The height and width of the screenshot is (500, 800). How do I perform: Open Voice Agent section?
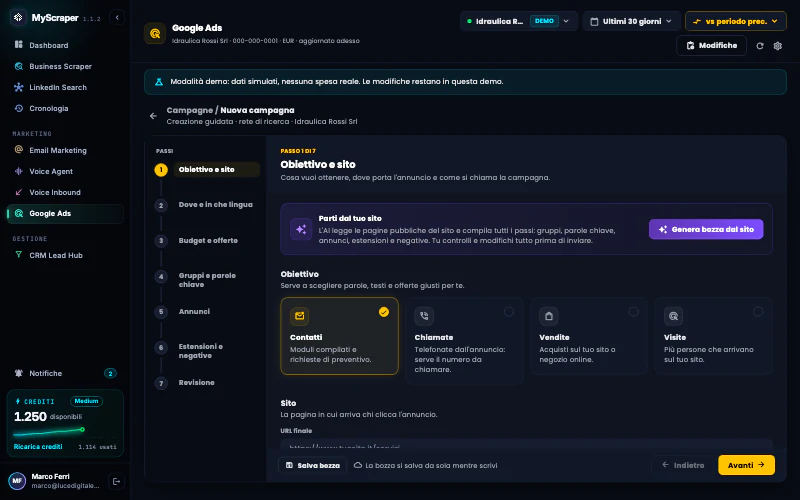tap(65, 171)
